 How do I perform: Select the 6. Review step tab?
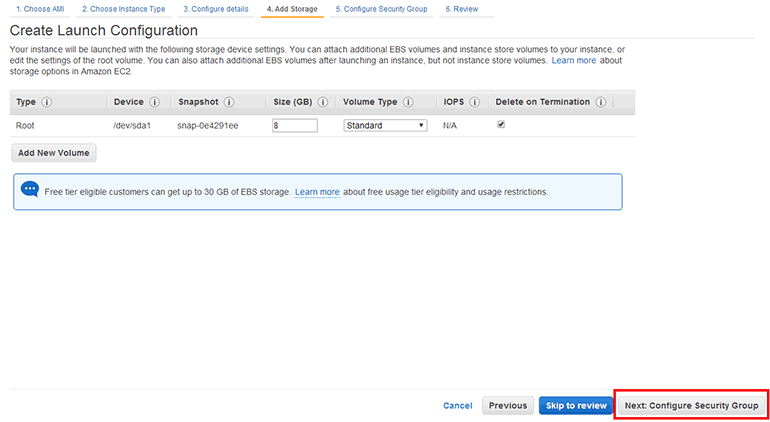pyautogui.click(x=461, y=9)
